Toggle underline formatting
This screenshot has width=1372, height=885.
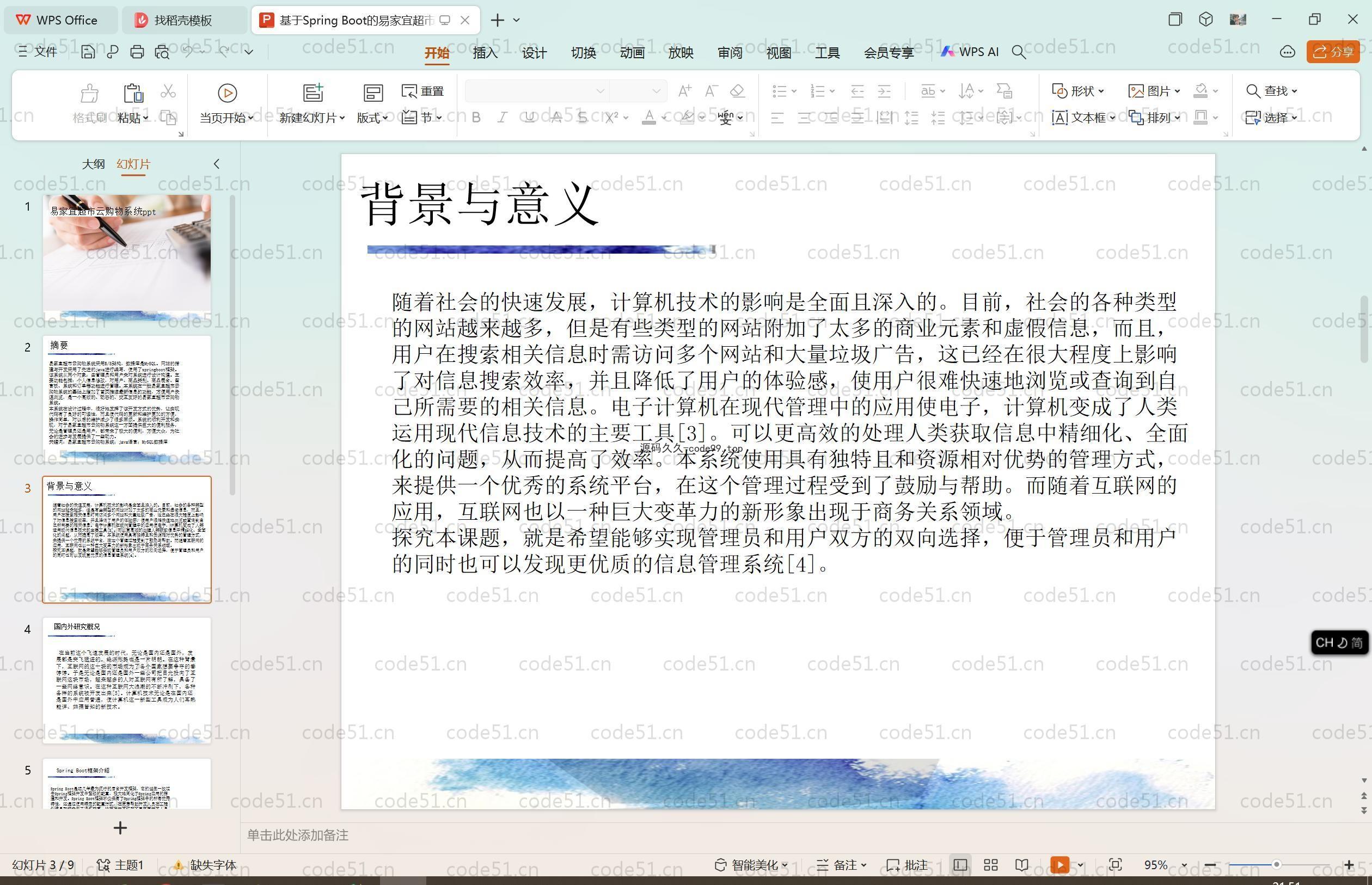[x=529, y=118]
